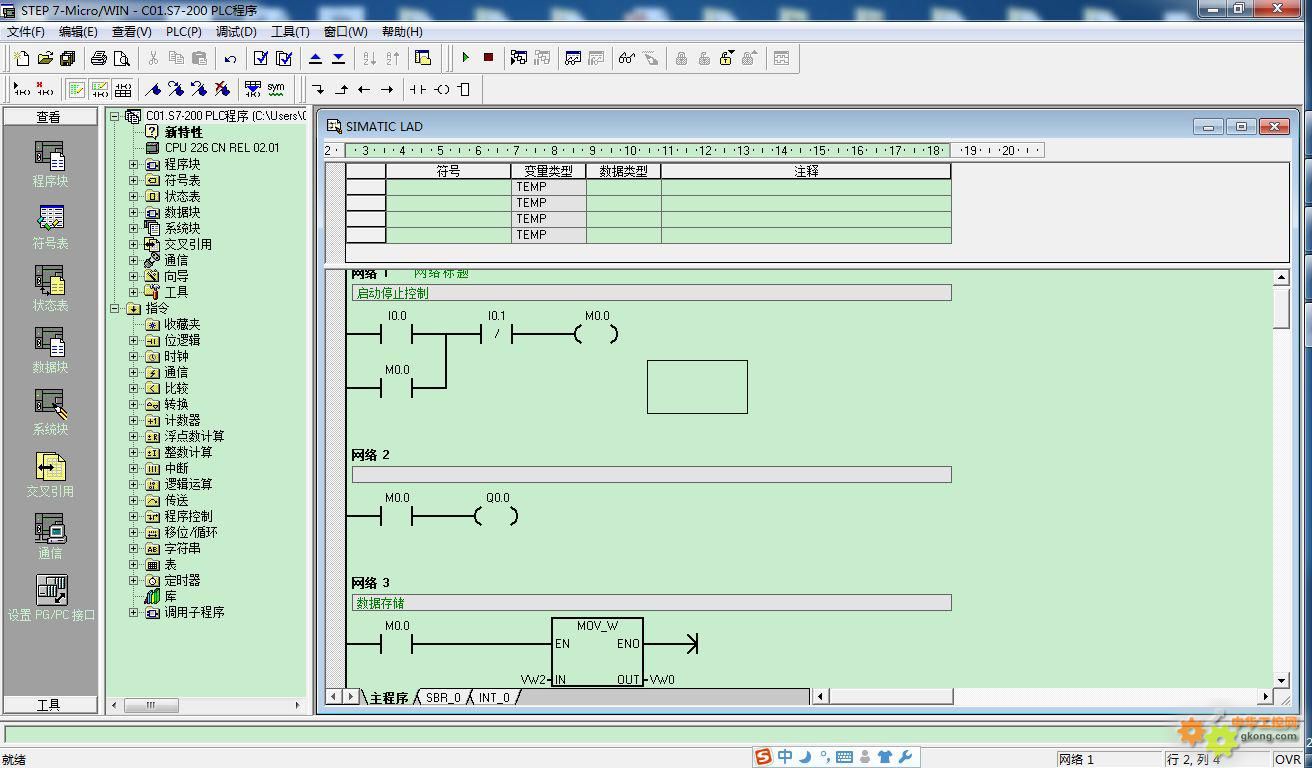Click the green RUN mode icon
The width and height of the screenshot is (1312, 768).
(465, 58)
